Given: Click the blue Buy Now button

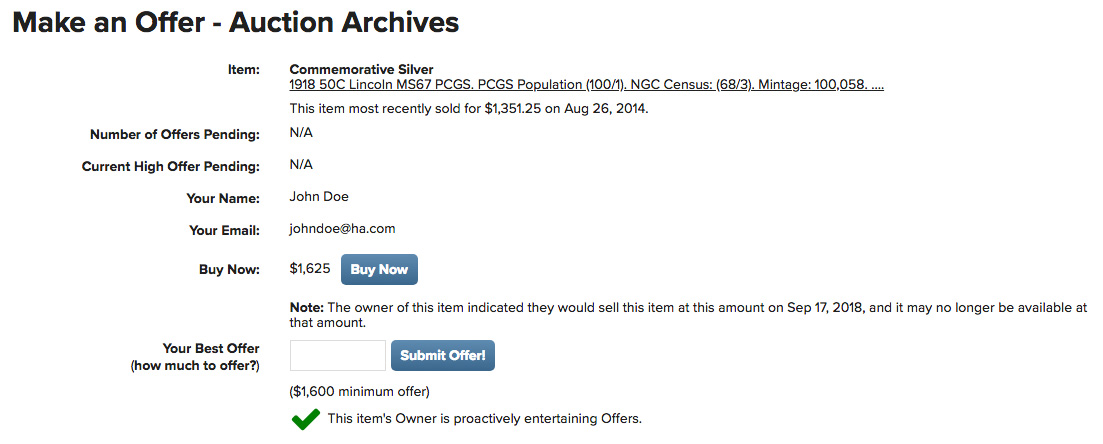Looking at the screenshot, I should click(x=379, y=269).
